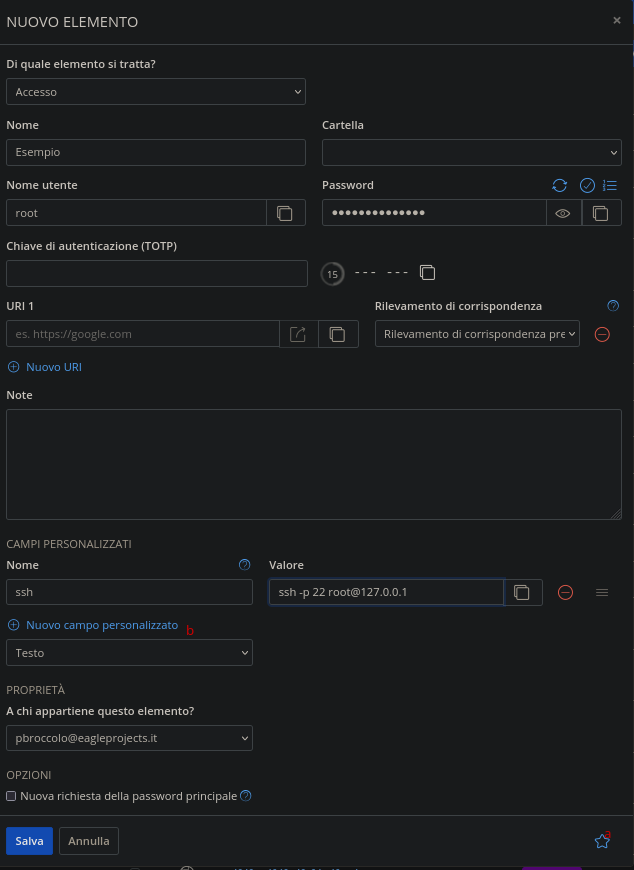This screenshot has height=870, width=634.
Task: Check if password has been exposed
Action: [x=587, y=185]
